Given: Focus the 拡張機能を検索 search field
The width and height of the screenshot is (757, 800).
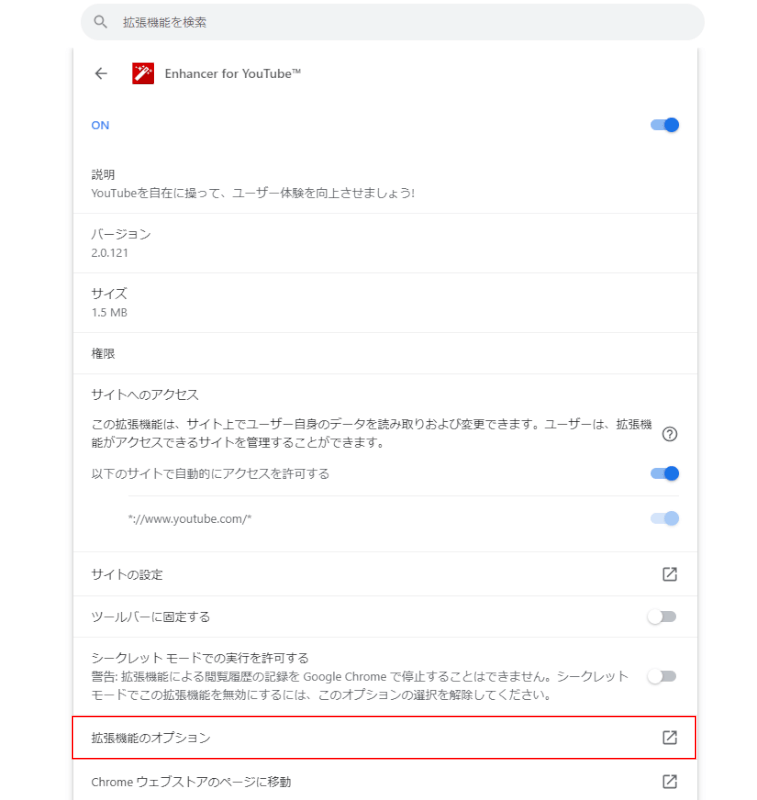Looking at the screenshot, I should coord(392,22).
